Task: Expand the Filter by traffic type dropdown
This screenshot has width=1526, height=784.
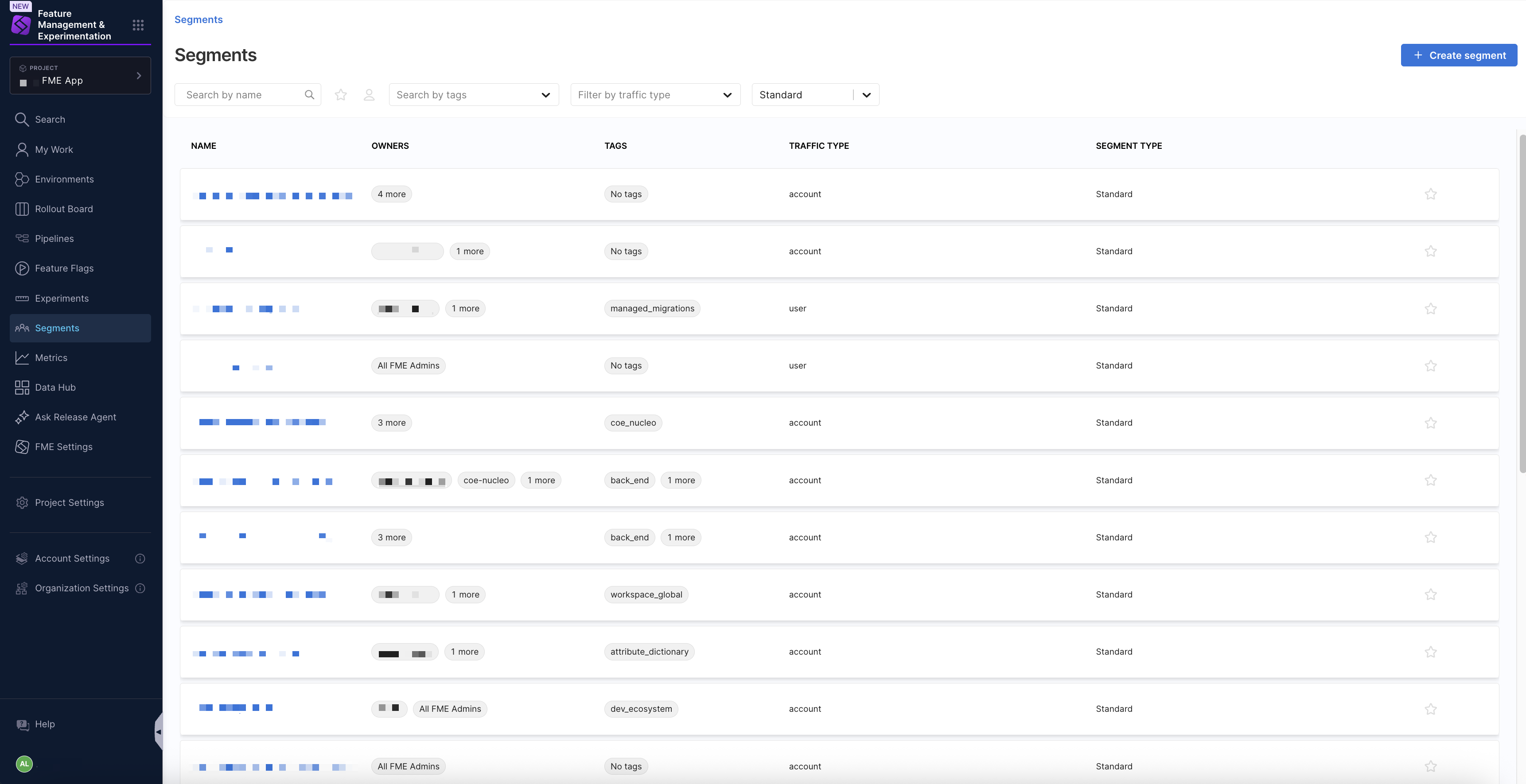Action: click(x=655, y=95)
